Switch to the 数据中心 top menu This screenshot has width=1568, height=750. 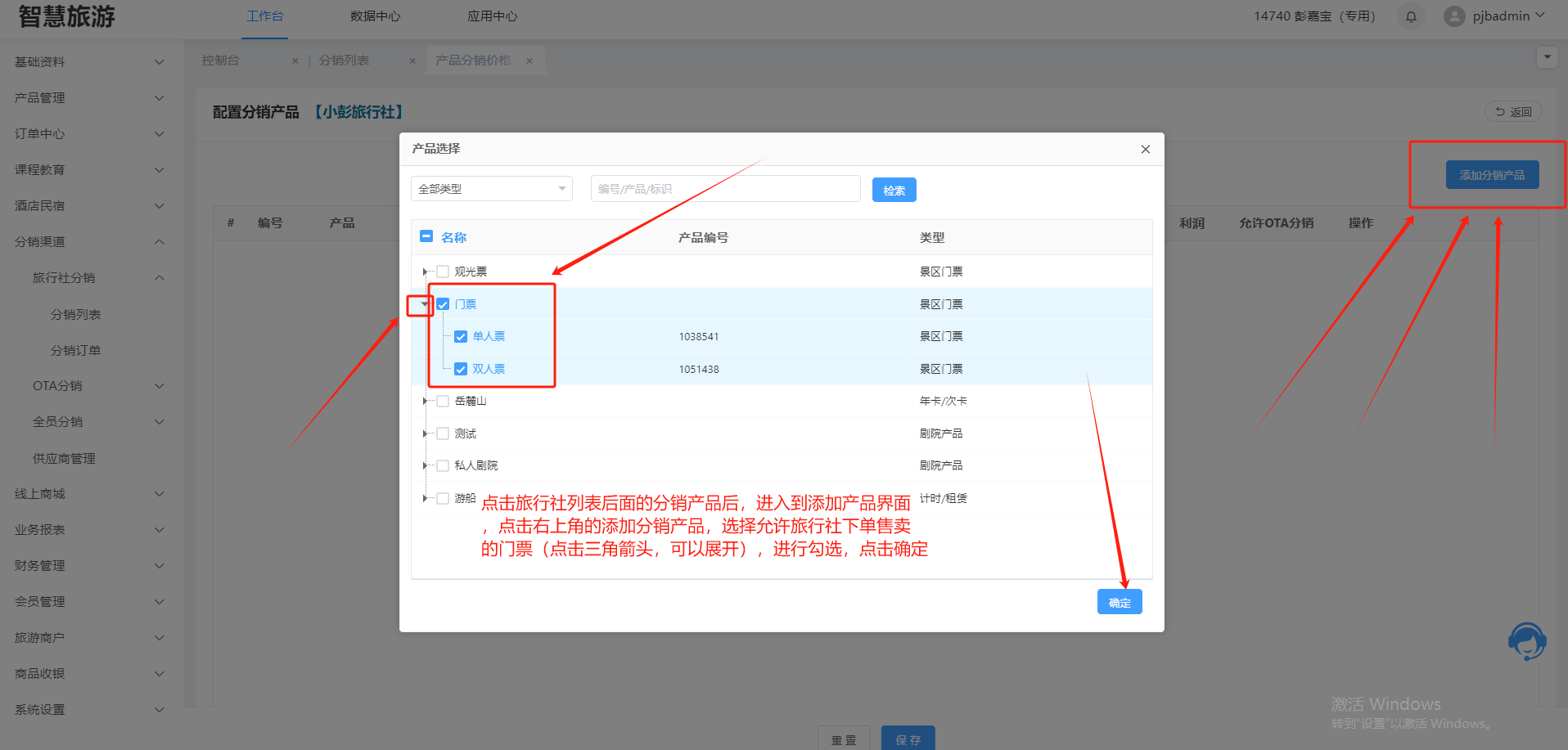click(x=375, y=16)
